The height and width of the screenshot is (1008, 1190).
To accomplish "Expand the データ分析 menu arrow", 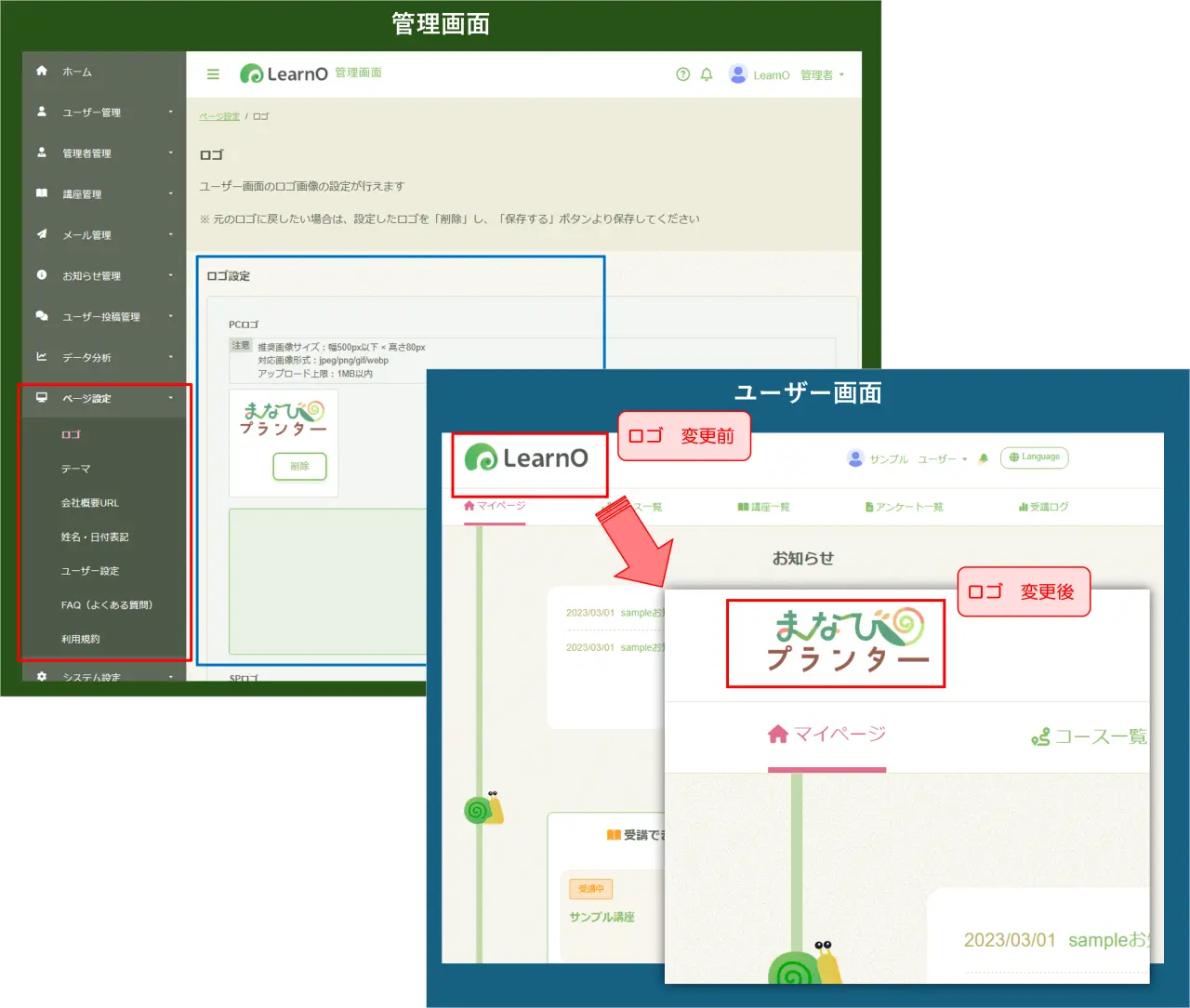I will [171, 357].
